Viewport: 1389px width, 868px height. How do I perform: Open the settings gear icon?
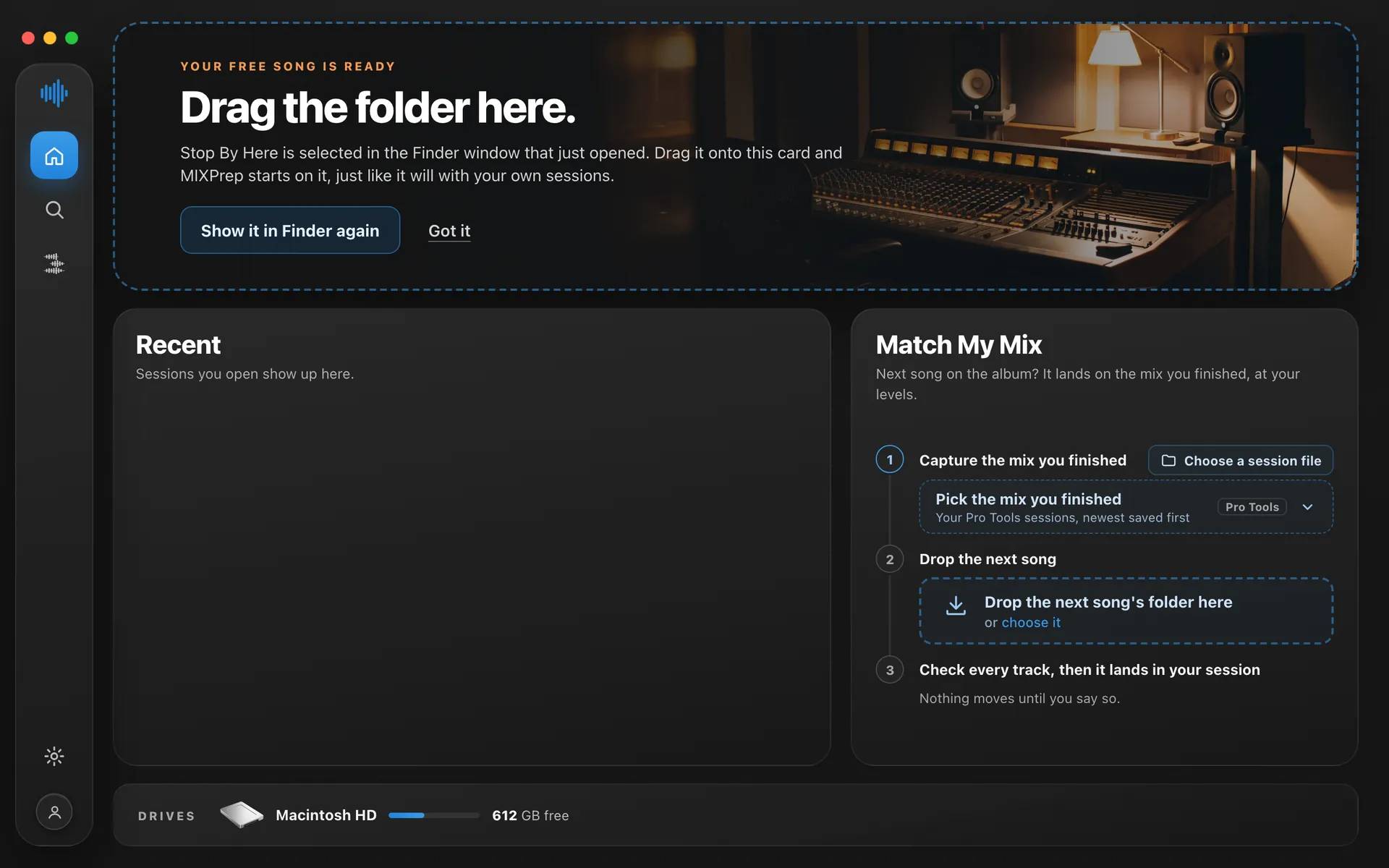[54, 756]
